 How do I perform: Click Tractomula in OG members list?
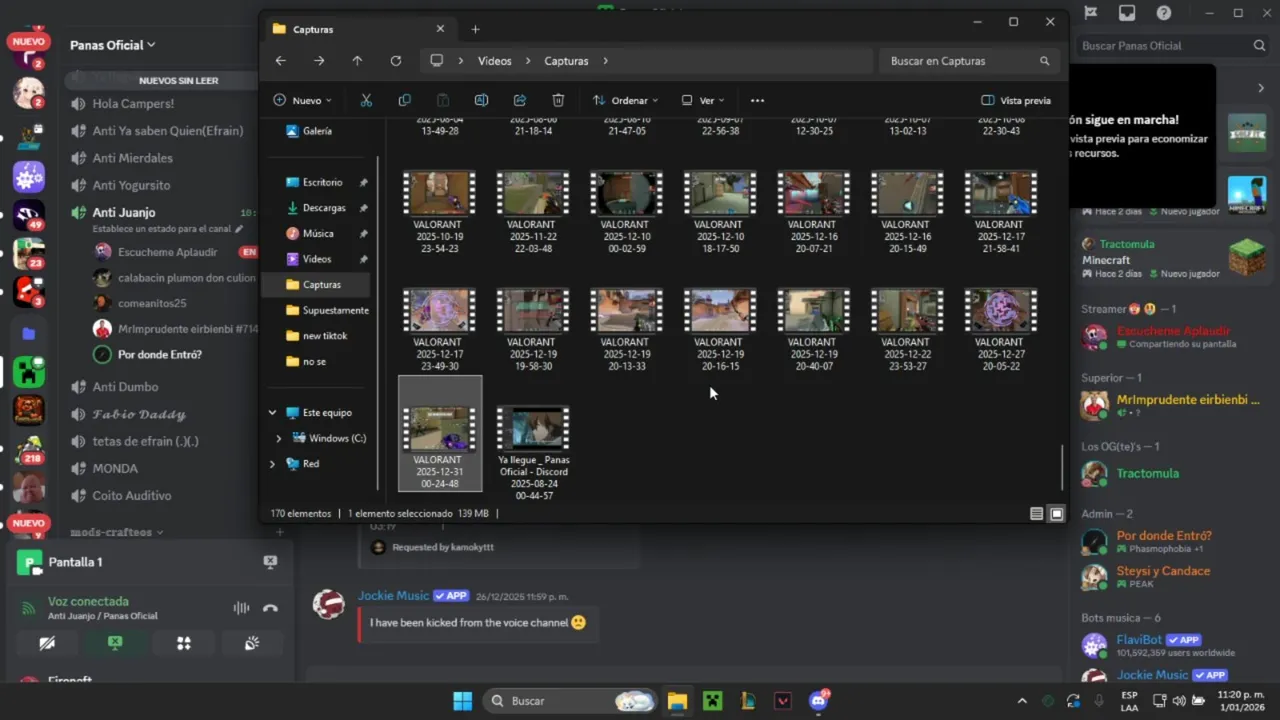pos(1147,473)
